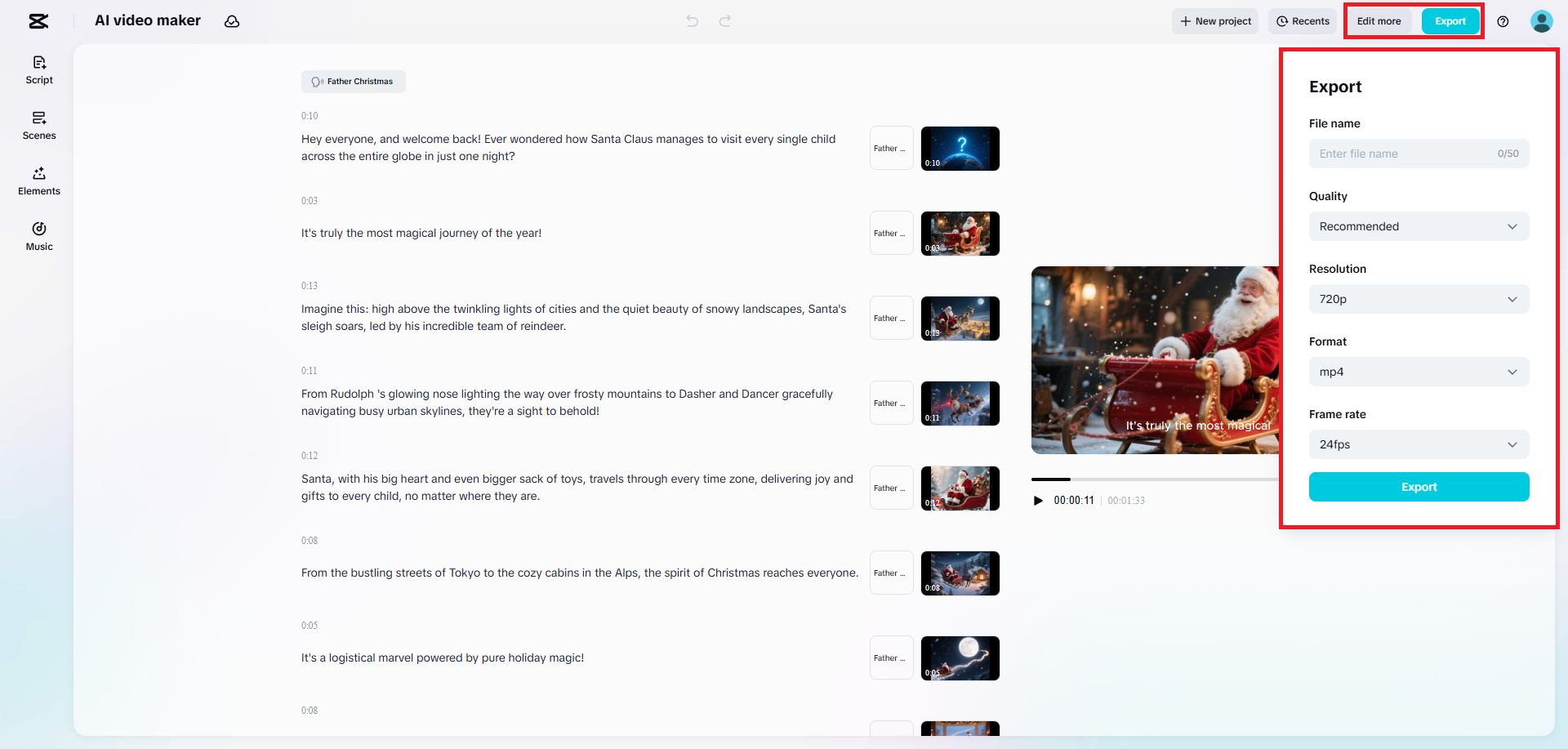Select the 0:08 cozy cabin thumbnail
1568x749 pixels.
[x=960, y=573]
